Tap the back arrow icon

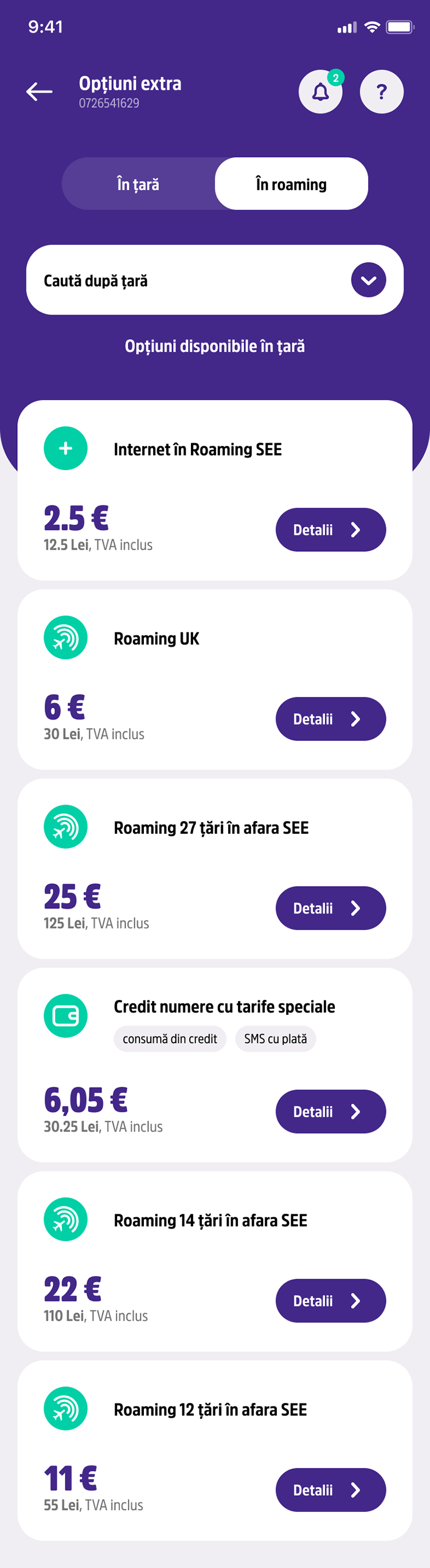pos(40,91)
